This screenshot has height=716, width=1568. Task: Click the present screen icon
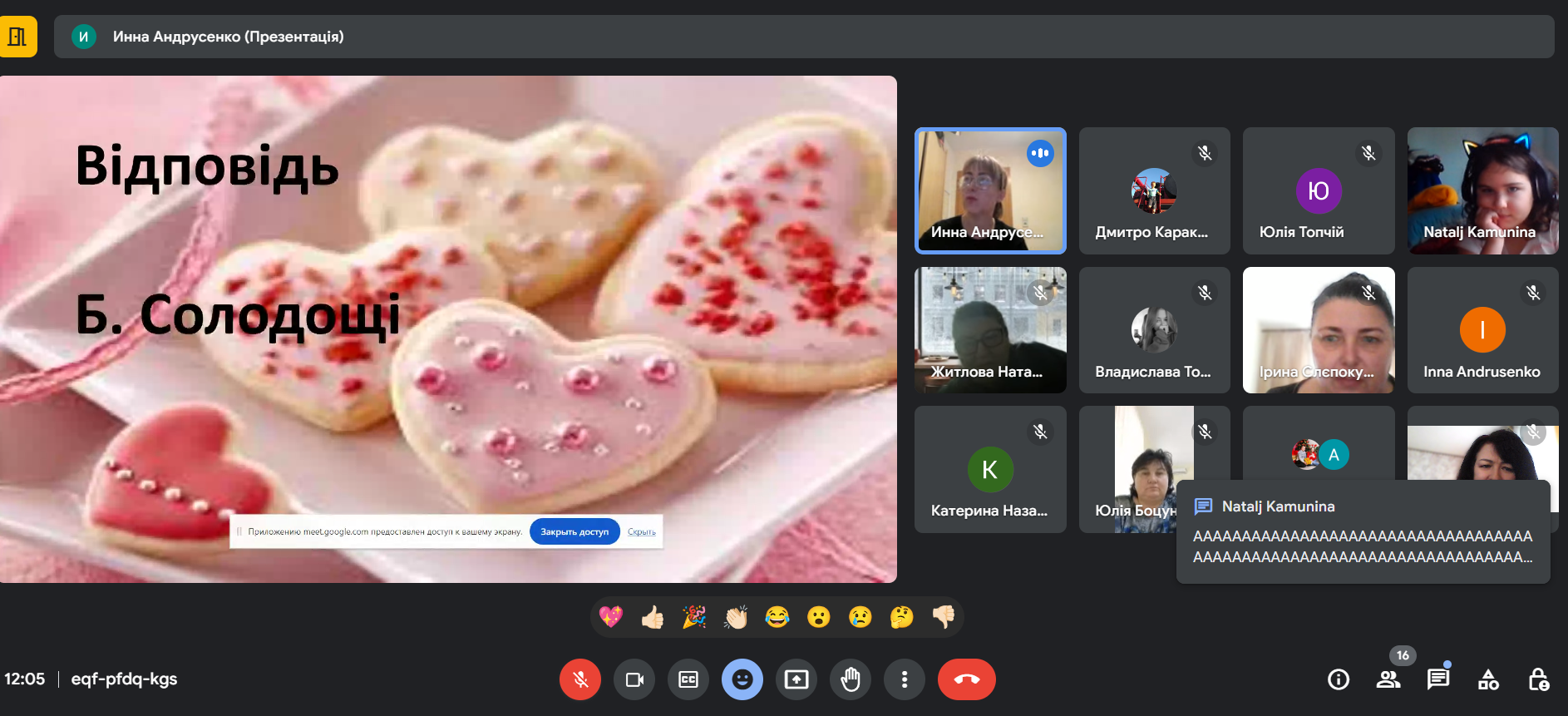796,679
